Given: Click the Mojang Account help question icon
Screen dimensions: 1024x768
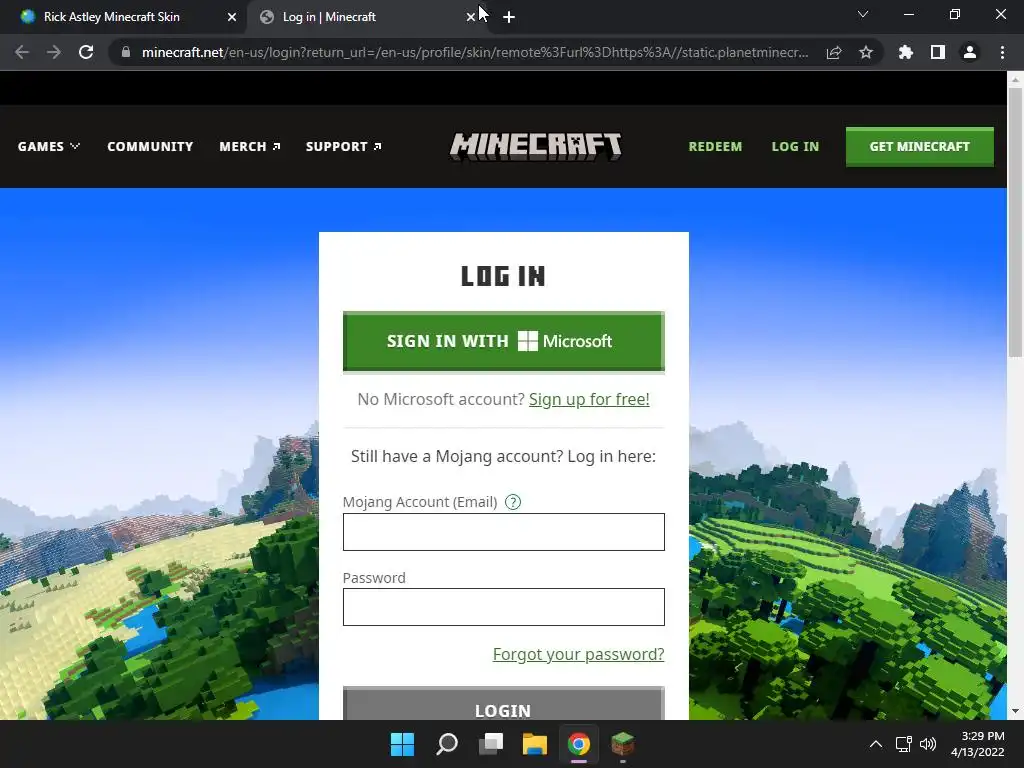Looking at the screenshot, I should point(513,502).
